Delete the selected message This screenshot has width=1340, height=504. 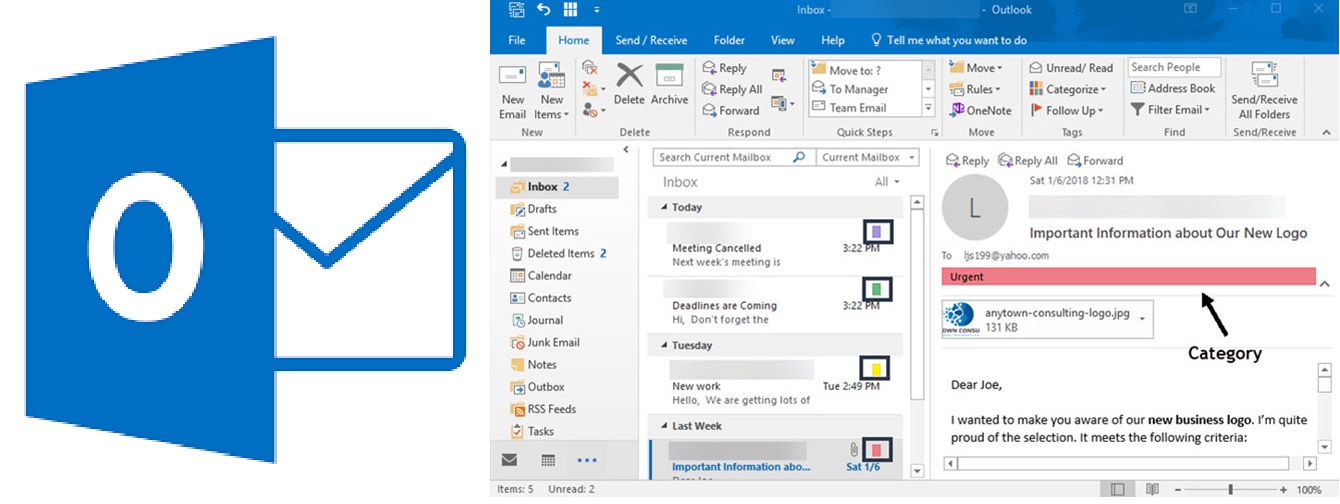coord(629,84)
